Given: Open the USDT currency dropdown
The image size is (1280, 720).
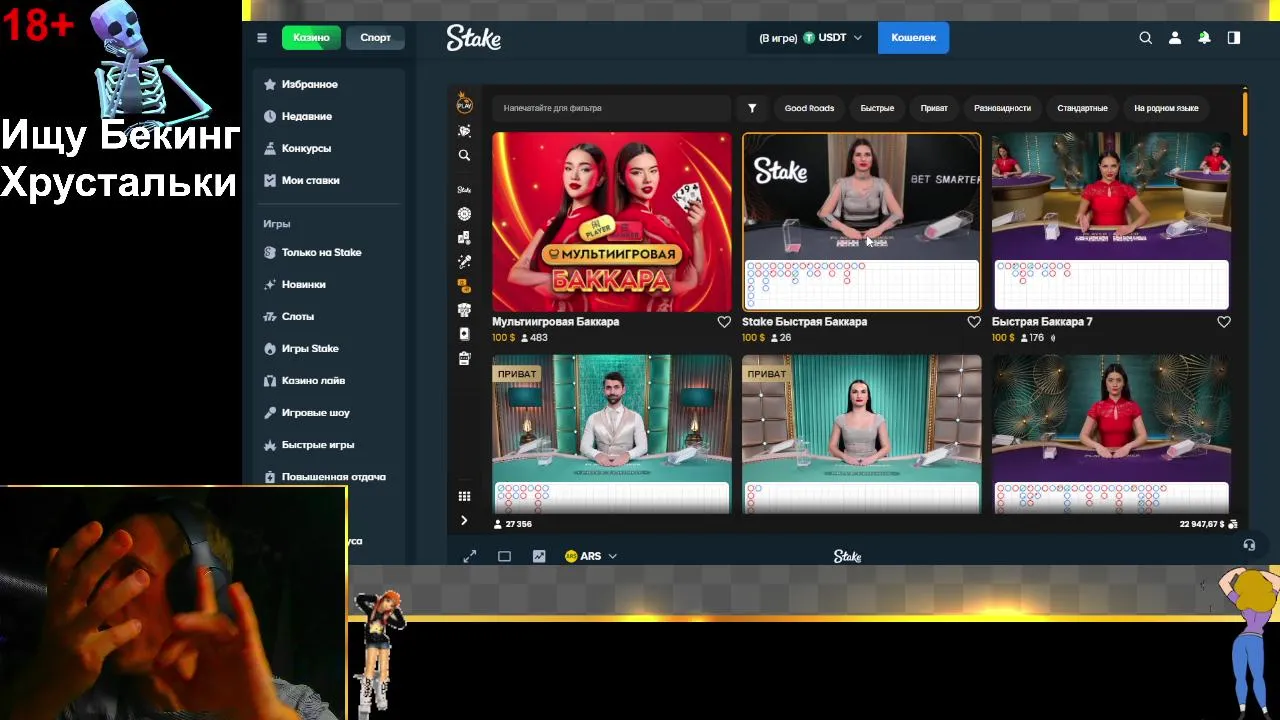Looking at the screenshot, I should click(x=810, y=38).
